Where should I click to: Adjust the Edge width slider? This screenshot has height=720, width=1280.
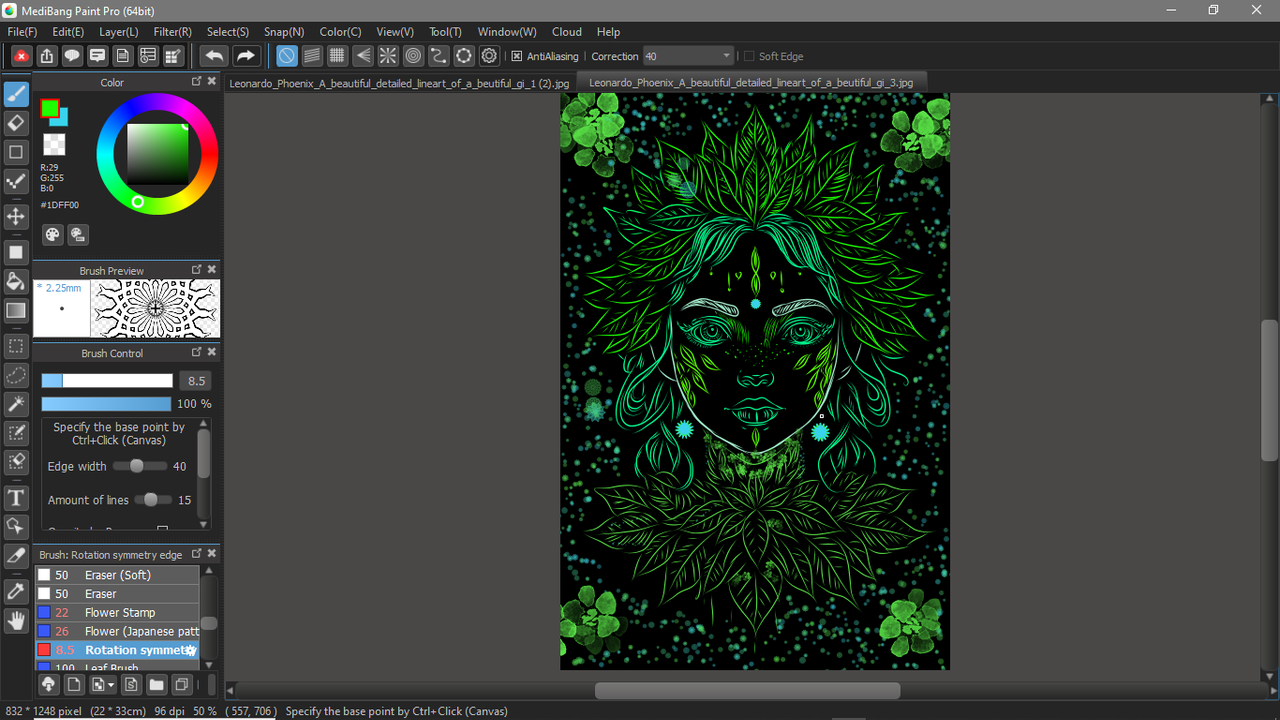[139, 466]
